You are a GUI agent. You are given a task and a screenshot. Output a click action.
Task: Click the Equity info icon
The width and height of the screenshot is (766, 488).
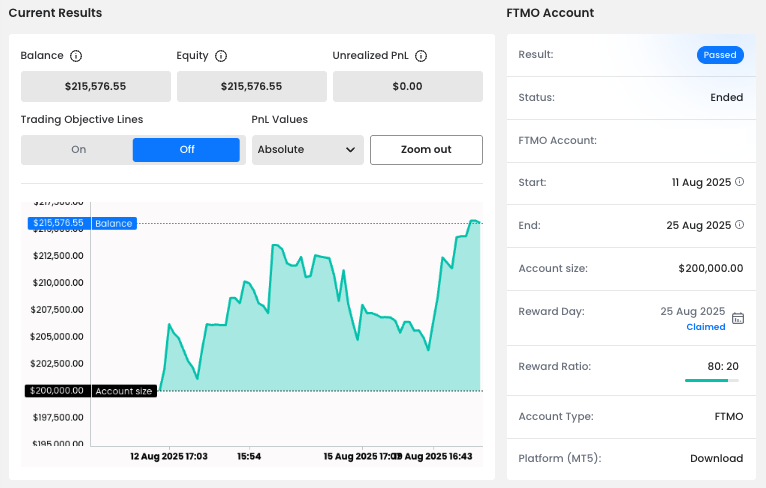(x=221, y=56)
